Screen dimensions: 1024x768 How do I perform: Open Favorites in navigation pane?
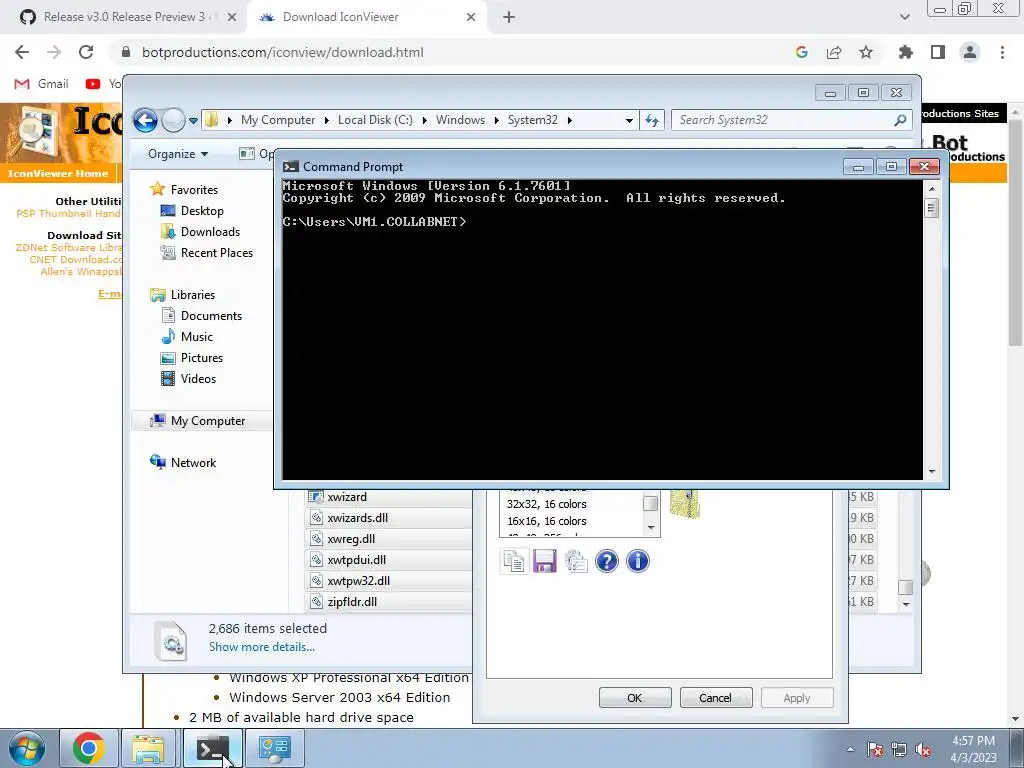(194, 189)
